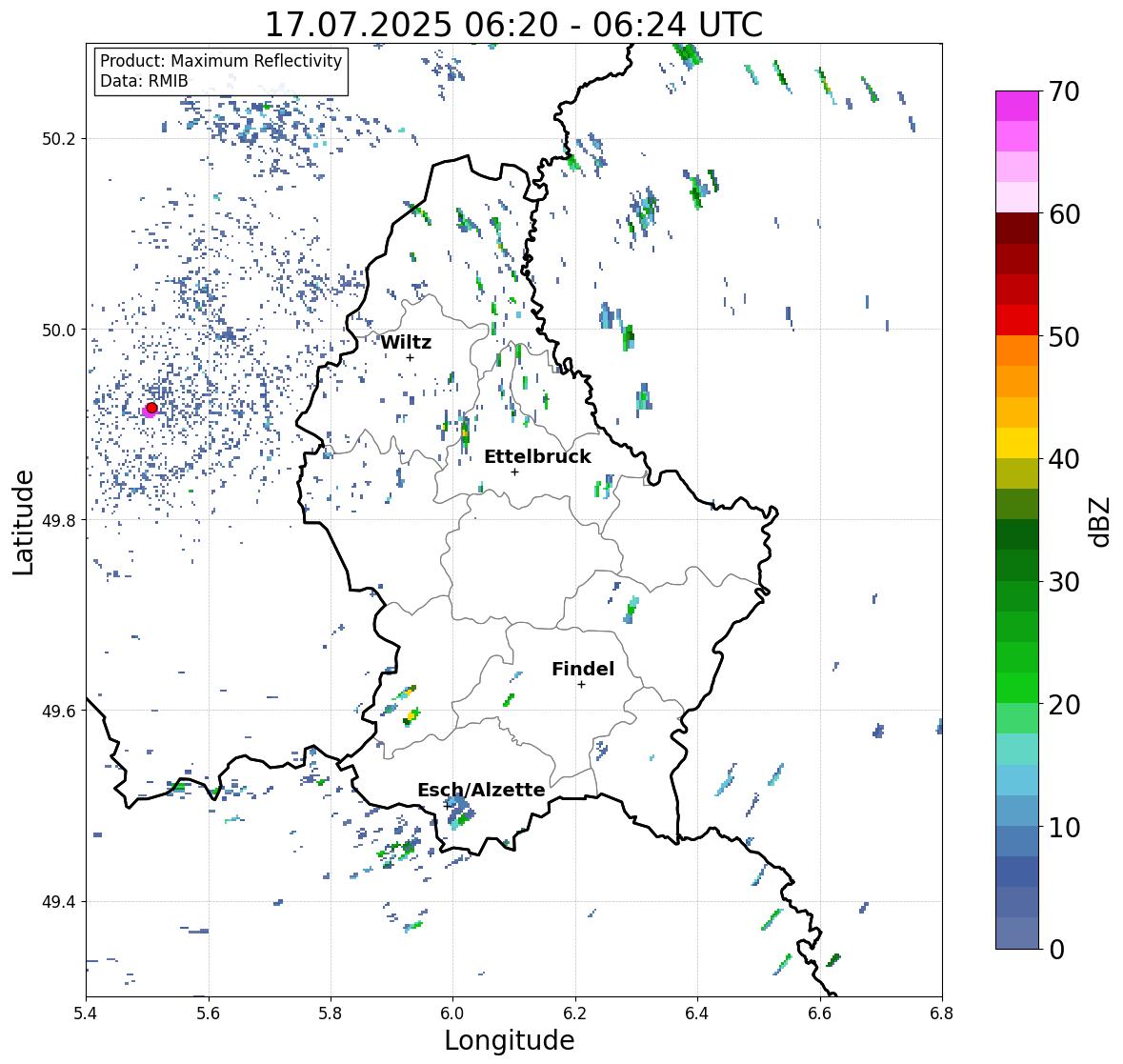The height and width of the screenshot is (1064, 1123).
Task: Click latitude tick label 50.0
Action: point(59,331)
